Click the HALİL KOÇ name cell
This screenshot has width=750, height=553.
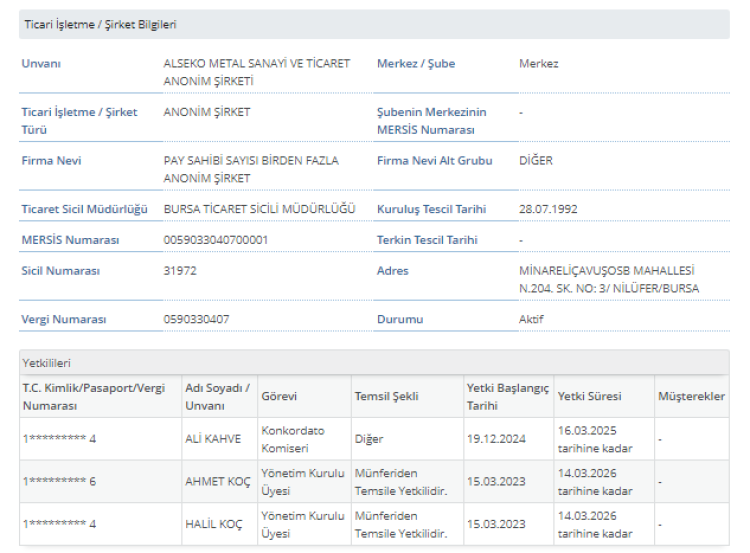[x=213, y=524]
